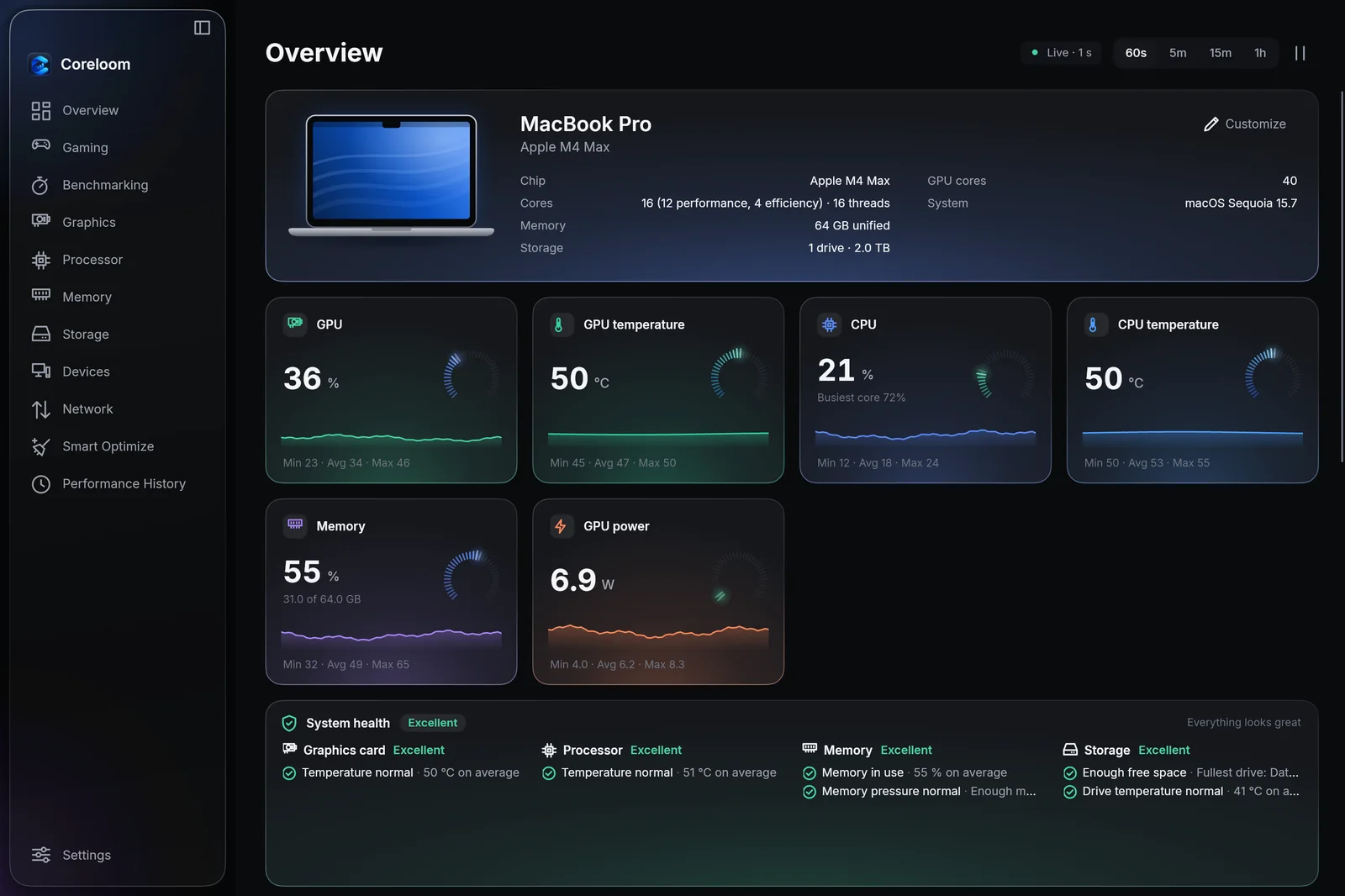Click the 'Busiest core 72%' text

point(861,398)
